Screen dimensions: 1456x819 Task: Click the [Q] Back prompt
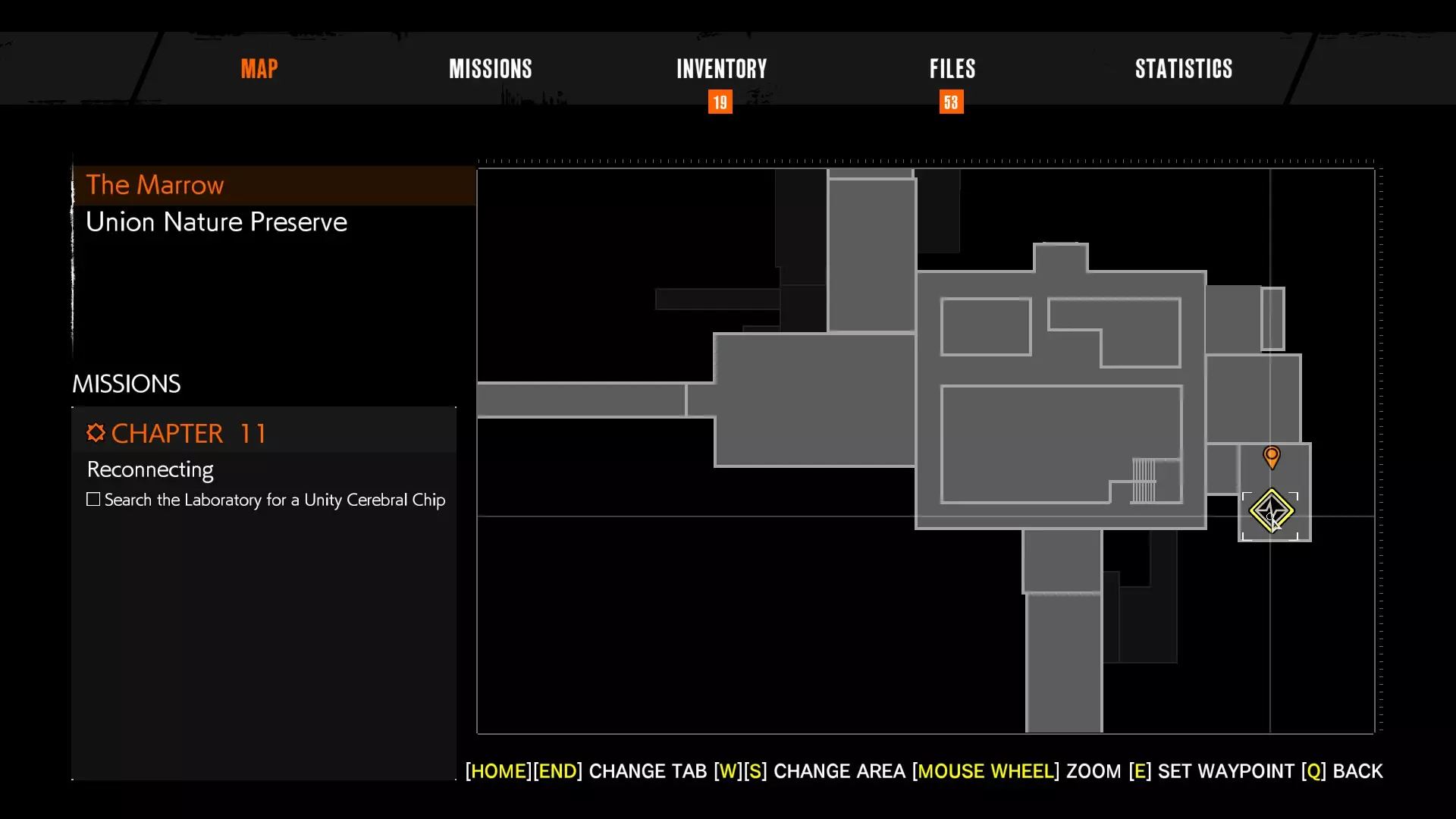coord(1341,771)
